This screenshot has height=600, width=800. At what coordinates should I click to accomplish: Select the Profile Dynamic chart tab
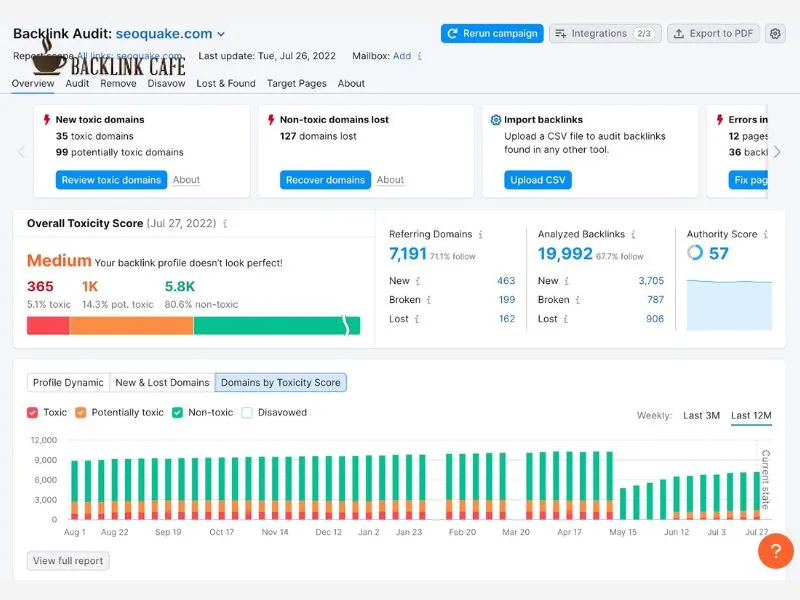[68, 383]
